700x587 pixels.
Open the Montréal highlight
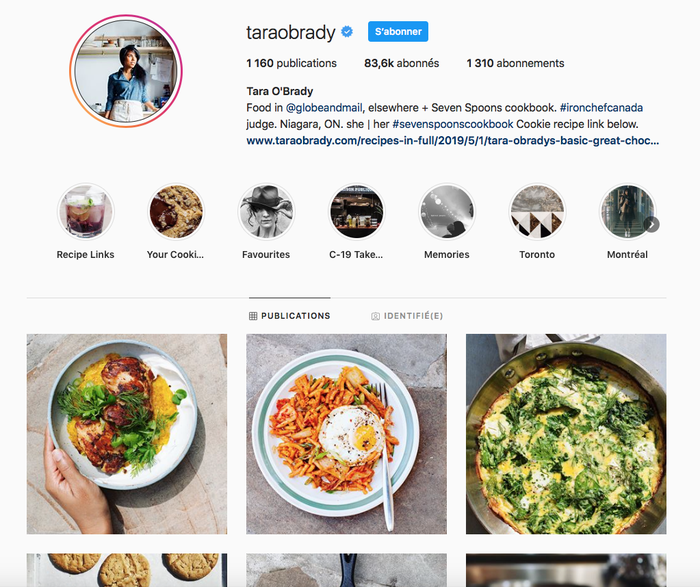[627, 212]
